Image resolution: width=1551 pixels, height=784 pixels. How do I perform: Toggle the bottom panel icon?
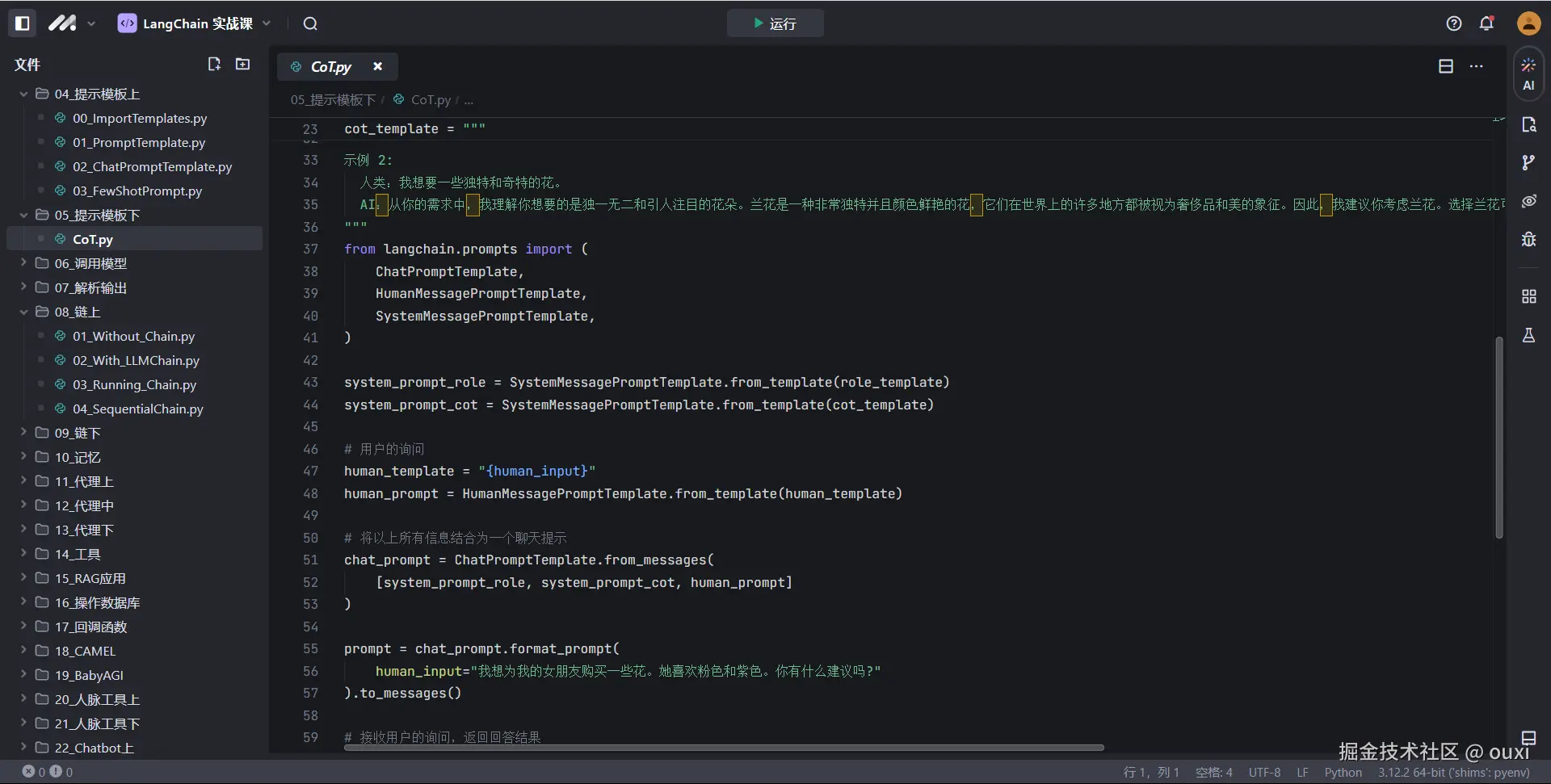[x=1528, y=737]
